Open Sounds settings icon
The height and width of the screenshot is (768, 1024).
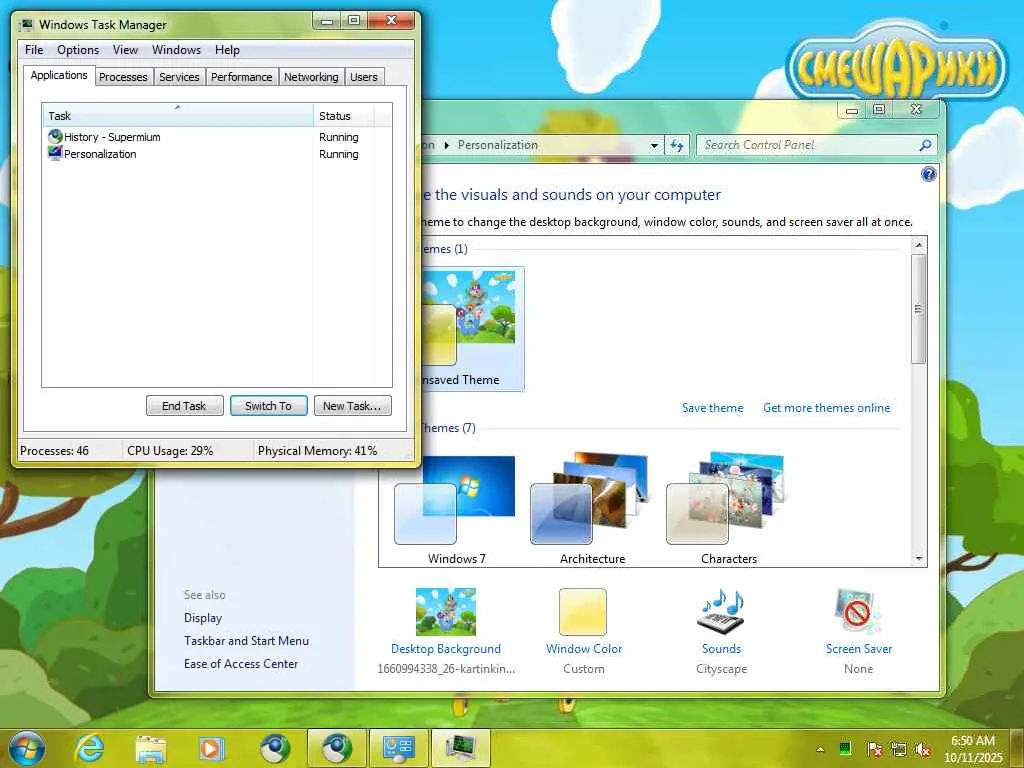[722, 611]
